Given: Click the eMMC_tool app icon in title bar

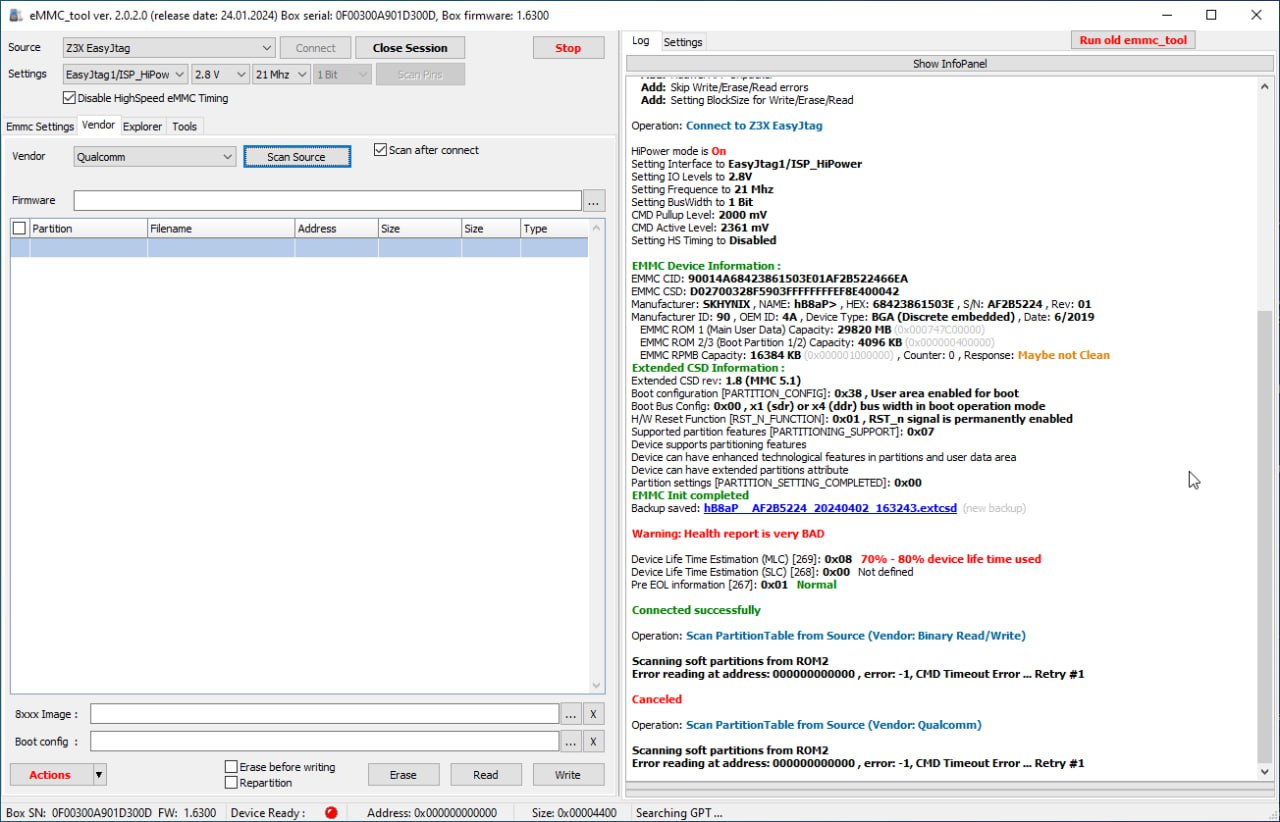Looking at the screenshot, I should [15, 15].
